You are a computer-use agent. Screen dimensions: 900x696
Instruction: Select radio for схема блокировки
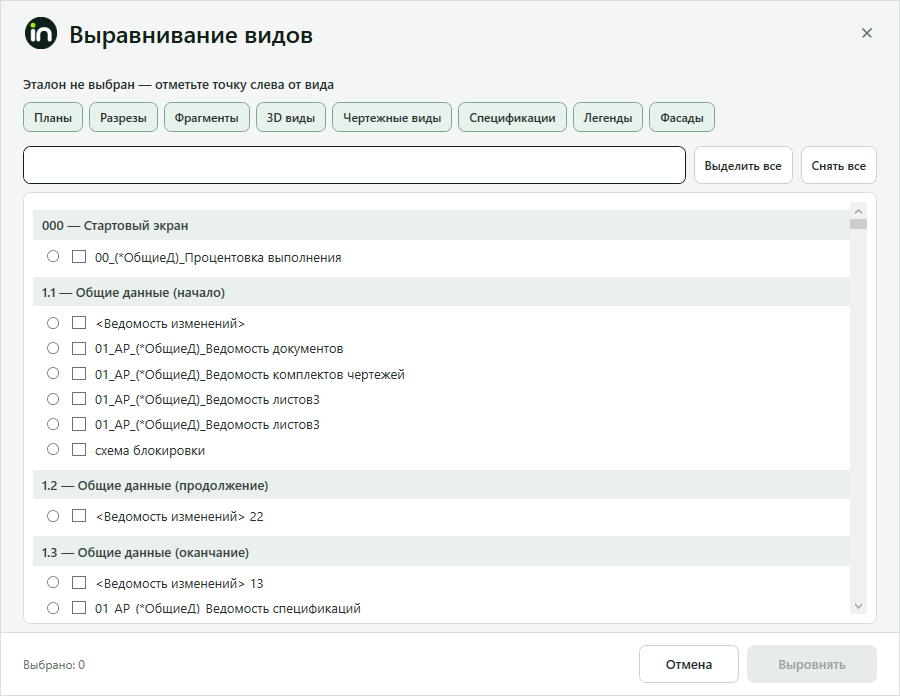[x=53, y=449]
